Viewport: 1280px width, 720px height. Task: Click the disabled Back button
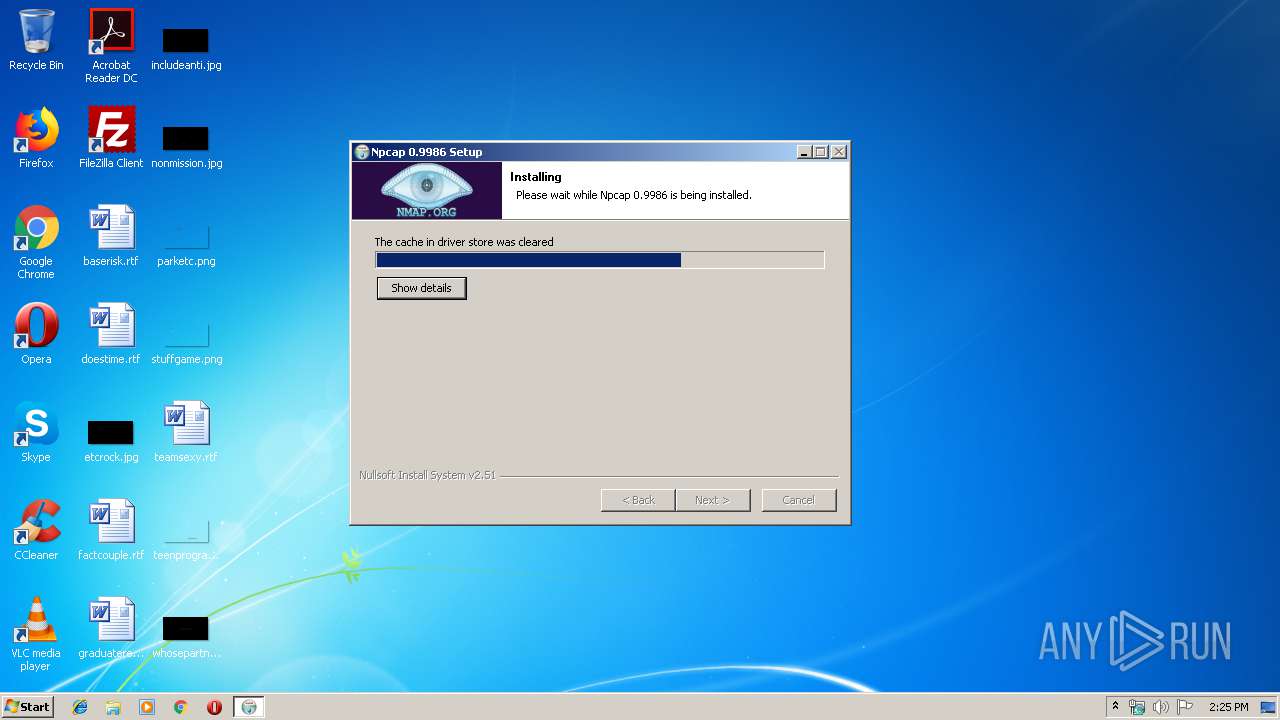(638, 500)
